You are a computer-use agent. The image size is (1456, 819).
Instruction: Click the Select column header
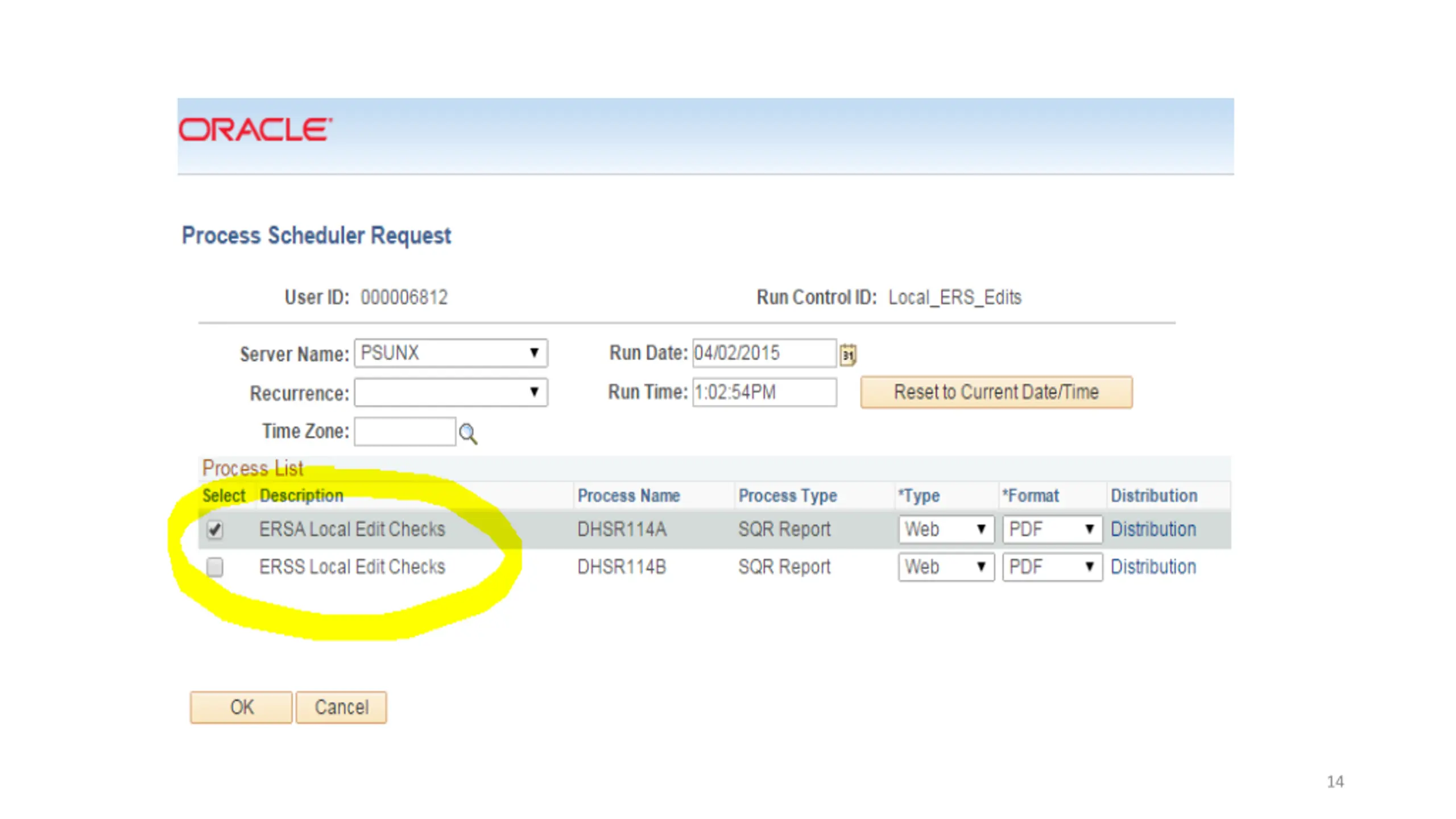[x=224, y=495]
